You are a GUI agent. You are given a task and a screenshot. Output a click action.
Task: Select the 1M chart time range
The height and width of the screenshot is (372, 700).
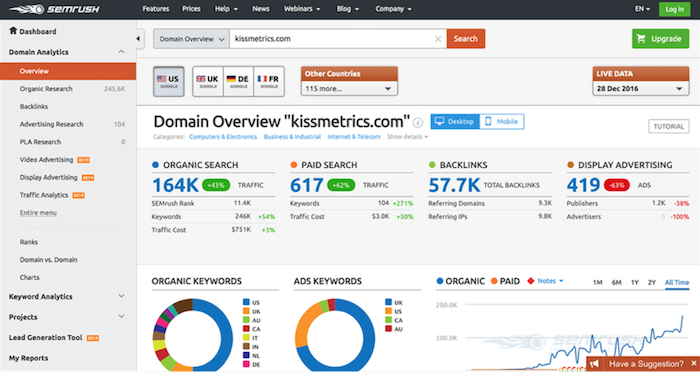click(597, 282)
